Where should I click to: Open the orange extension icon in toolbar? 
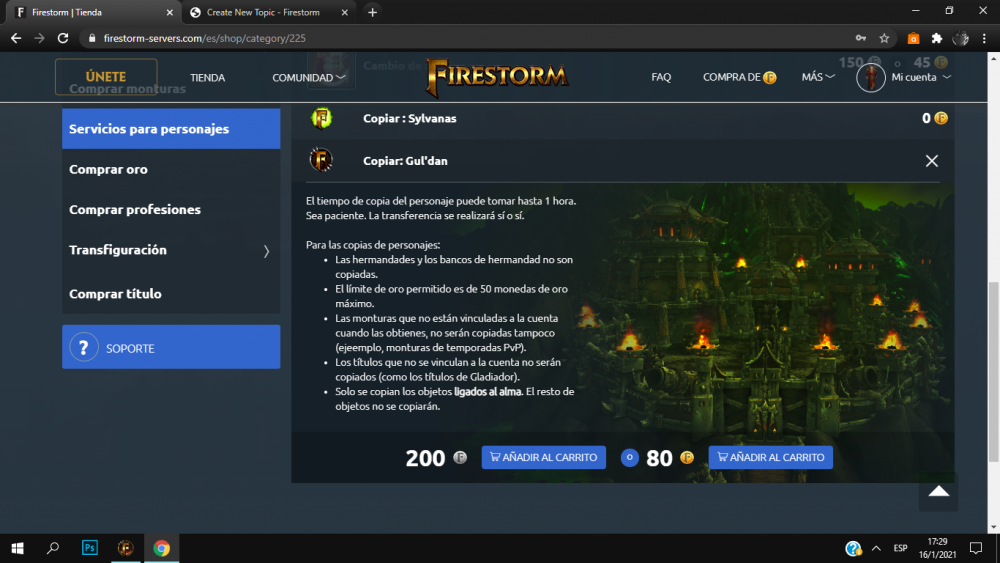913,38
